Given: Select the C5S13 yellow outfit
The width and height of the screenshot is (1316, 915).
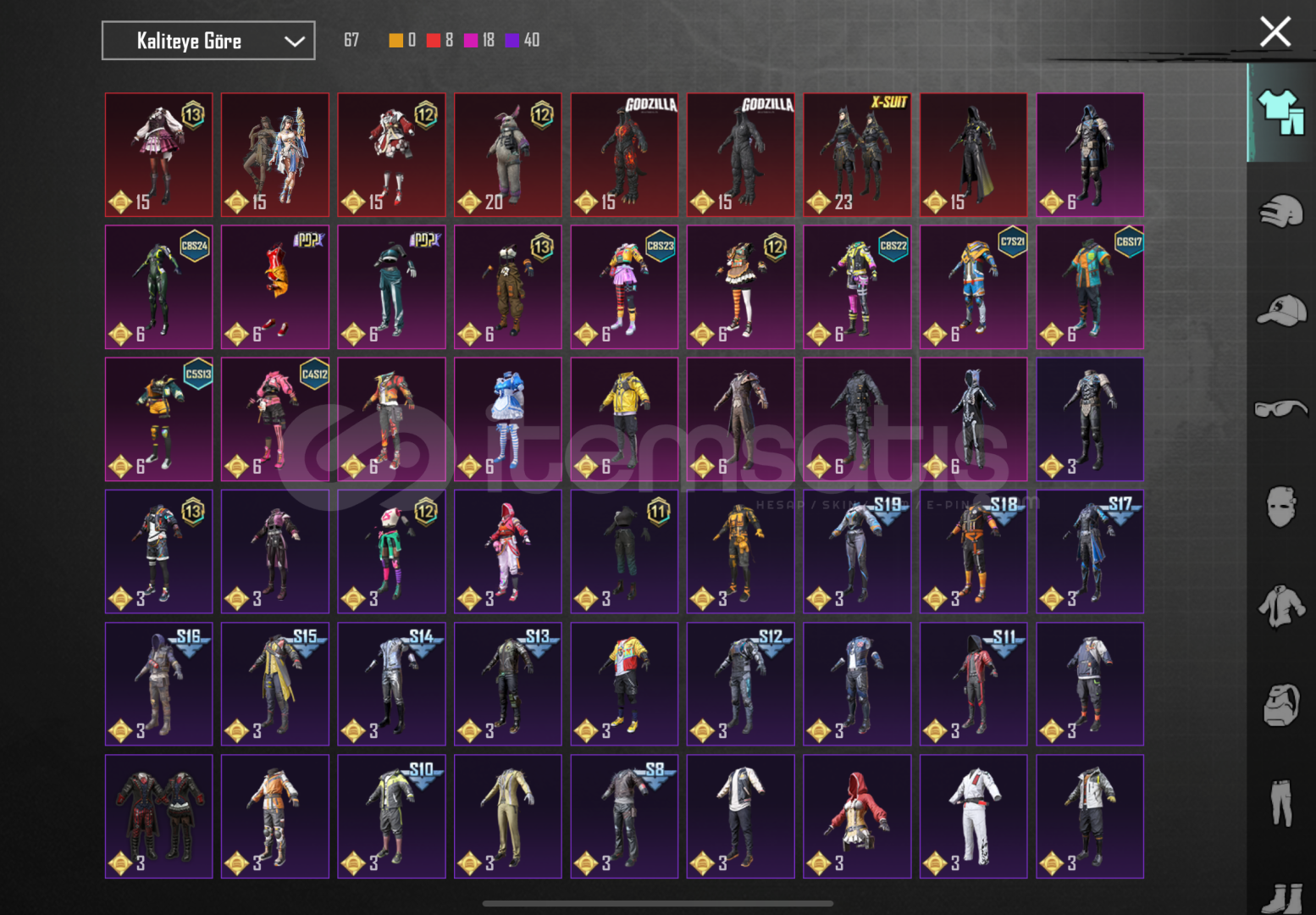Looking at the screenshot, I should click(x=158, y=419).
